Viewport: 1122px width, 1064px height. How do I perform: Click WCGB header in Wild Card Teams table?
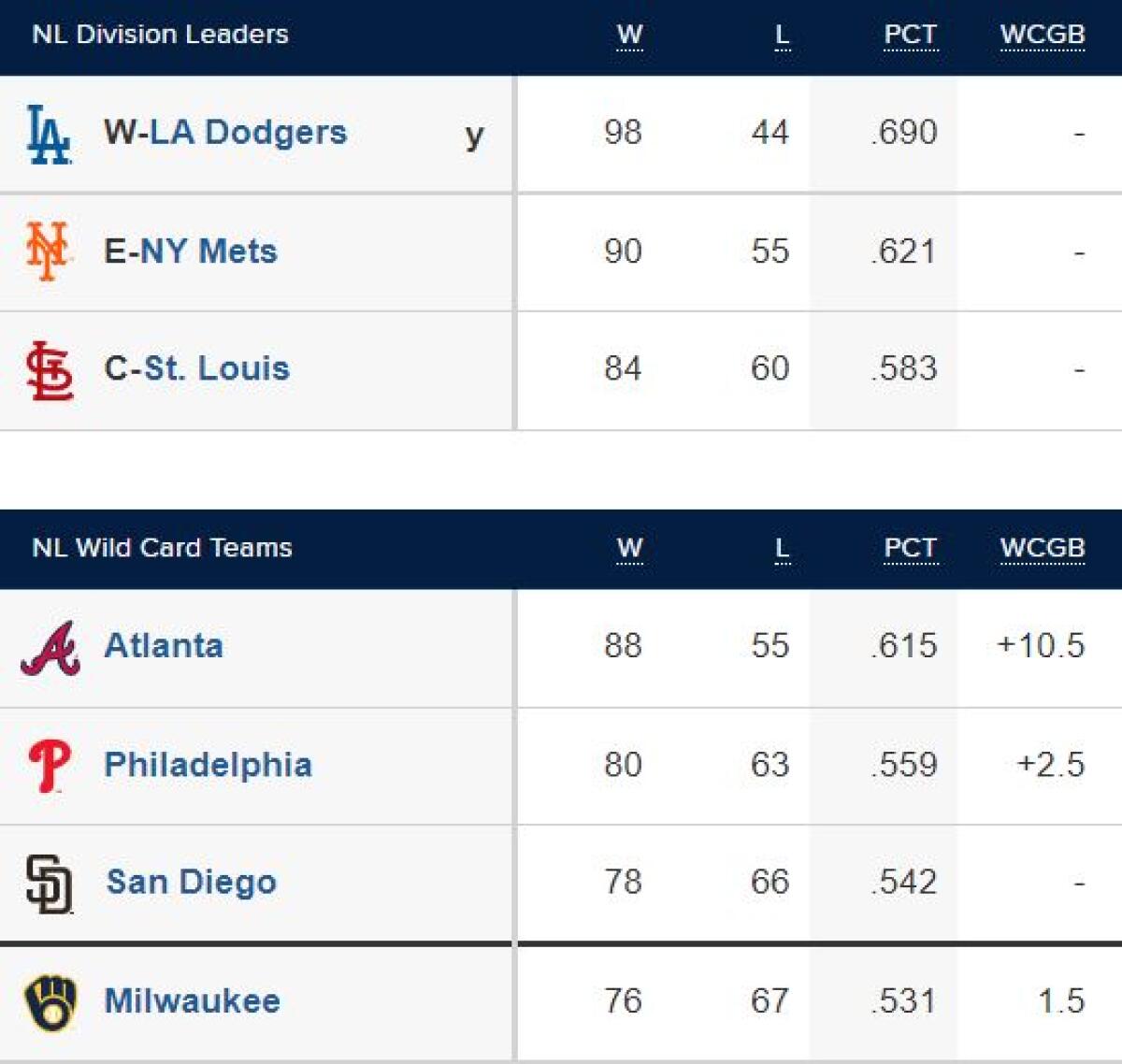pos(1043,548)
